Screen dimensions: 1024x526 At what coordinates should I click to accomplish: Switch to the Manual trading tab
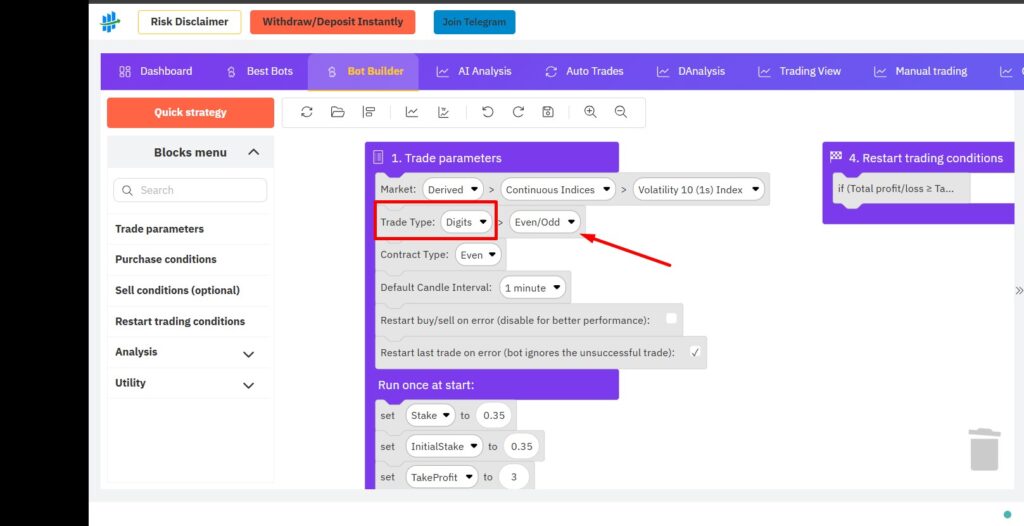coord(920,71)
